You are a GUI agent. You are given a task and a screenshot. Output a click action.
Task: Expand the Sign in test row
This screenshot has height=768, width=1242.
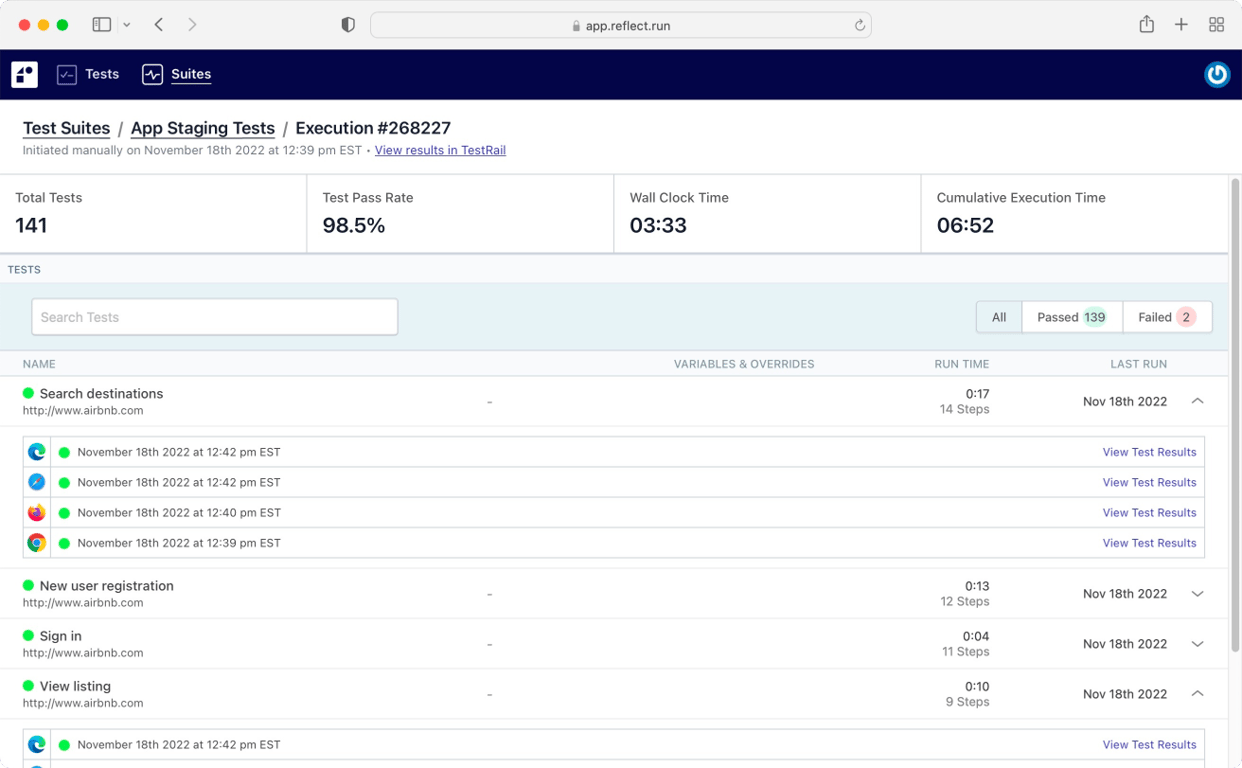(x=1197, y=644)
